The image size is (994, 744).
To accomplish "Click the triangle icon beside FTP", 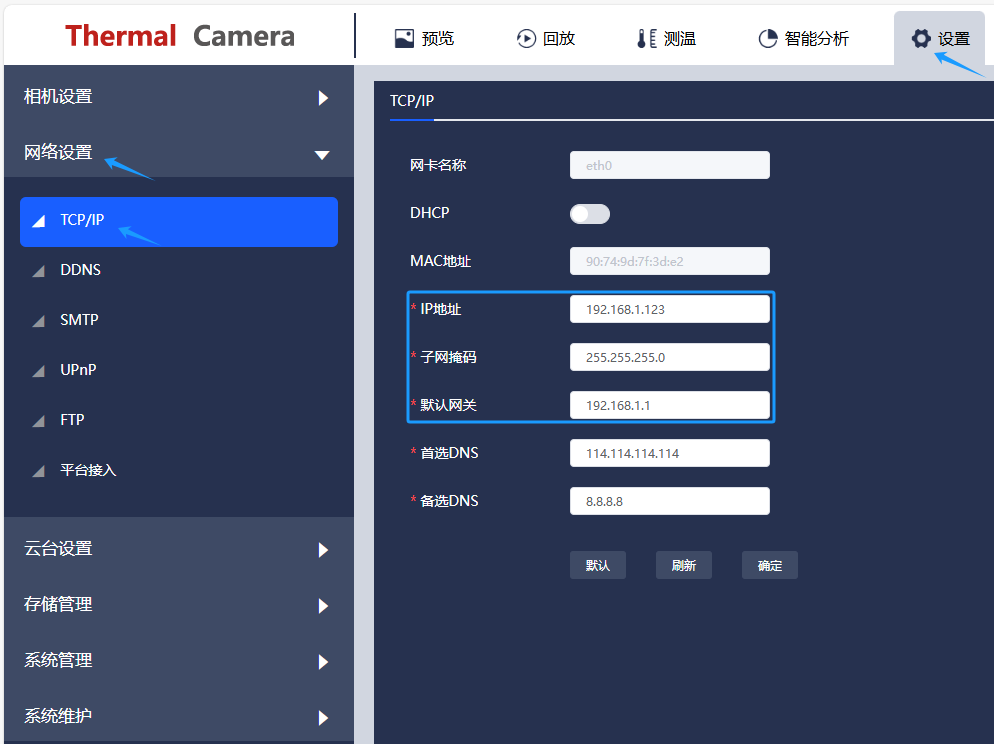I will point(39,421).
